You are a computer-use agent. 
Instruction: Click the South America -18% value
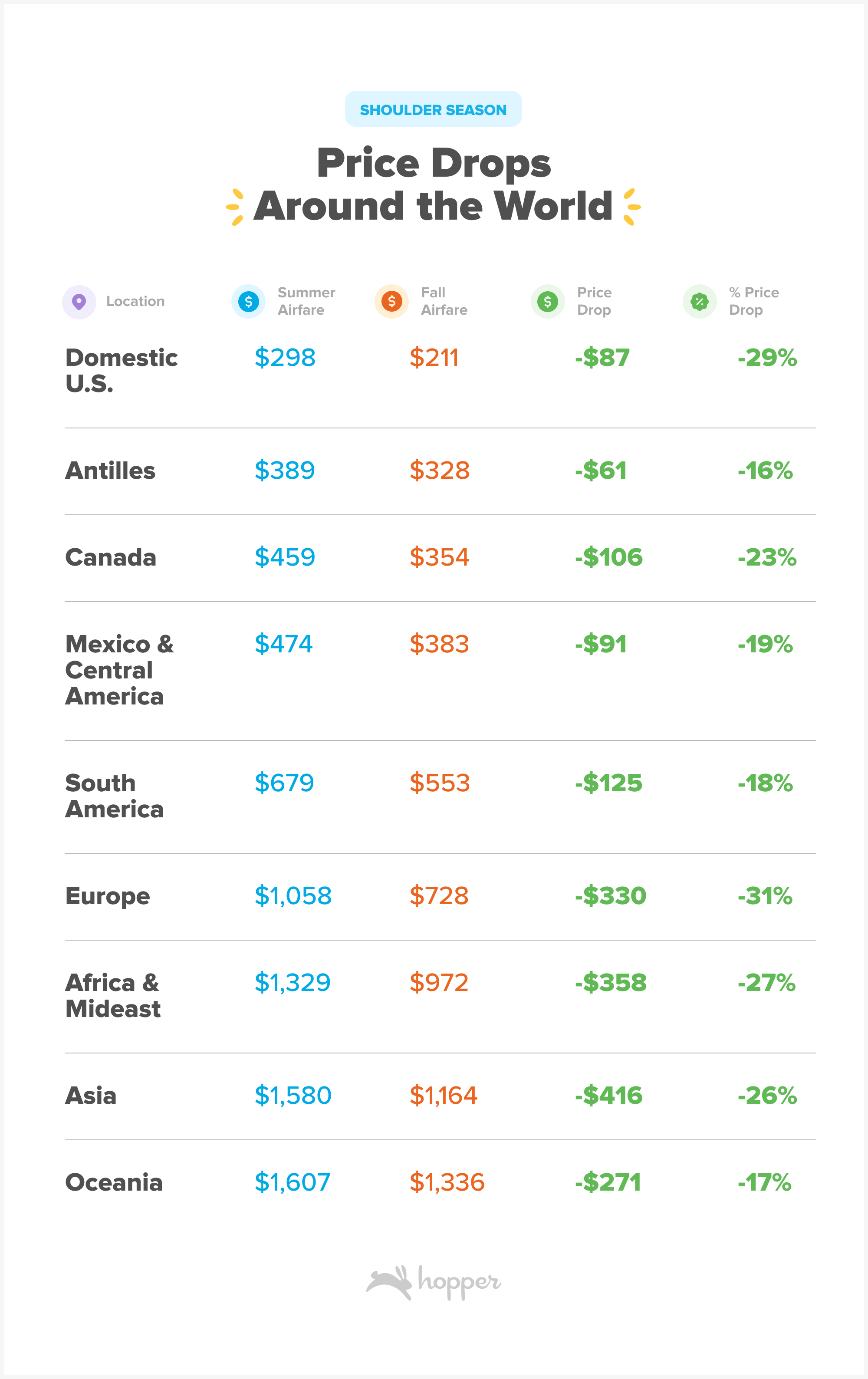click(765, 783)
